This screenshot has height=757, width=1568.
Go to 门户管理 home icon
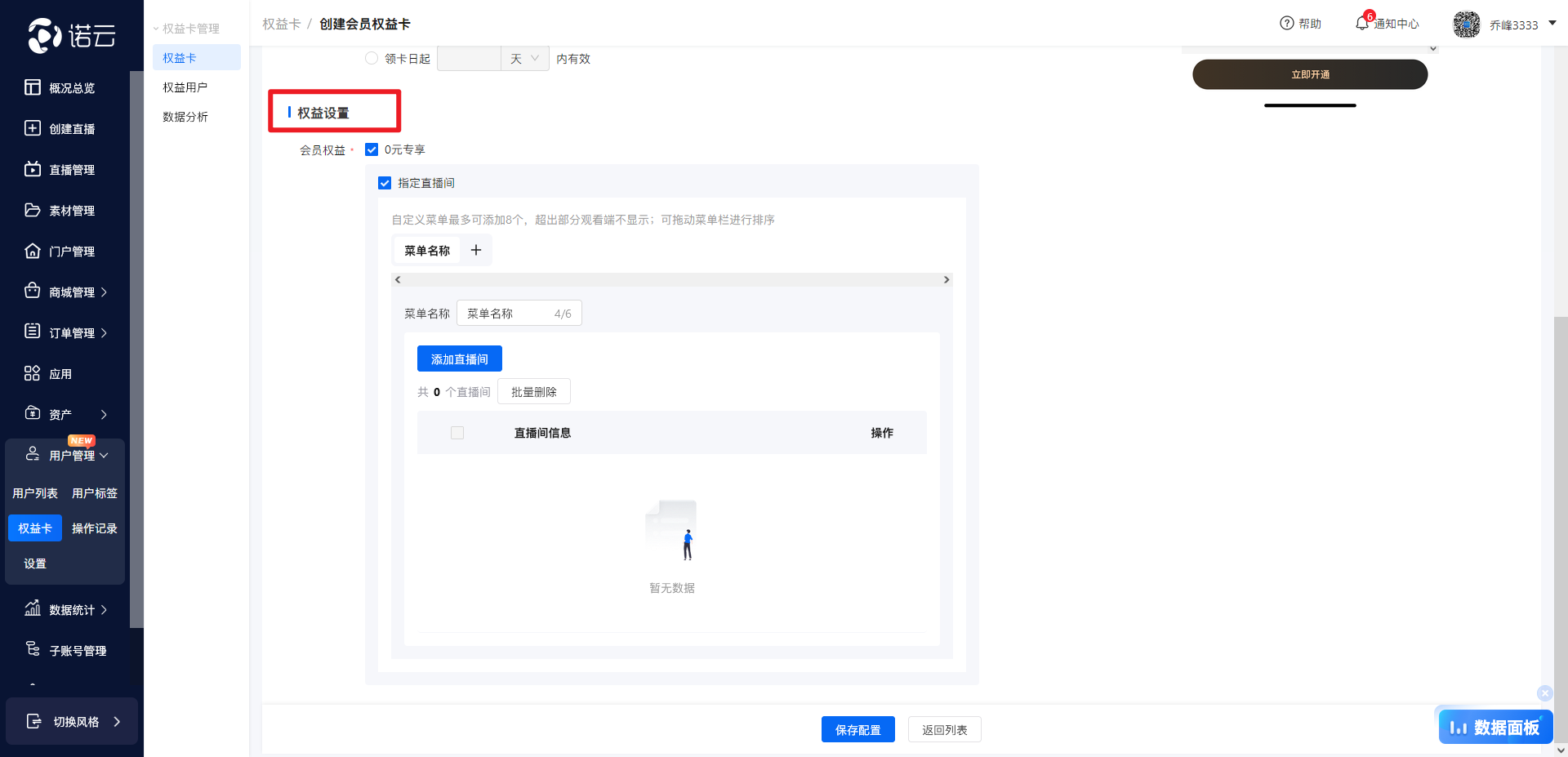pos(33,251)
